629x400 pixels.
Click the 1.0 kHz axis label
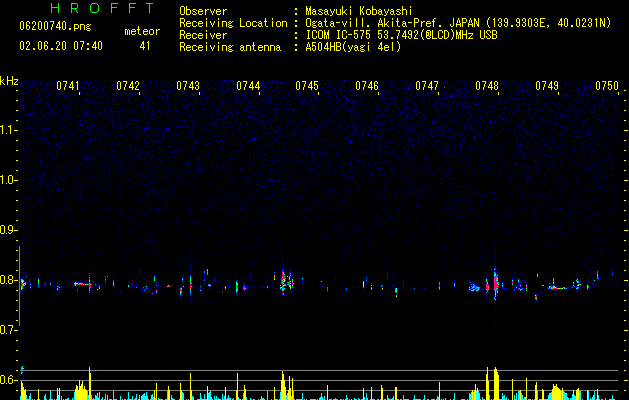coord(8,180)
